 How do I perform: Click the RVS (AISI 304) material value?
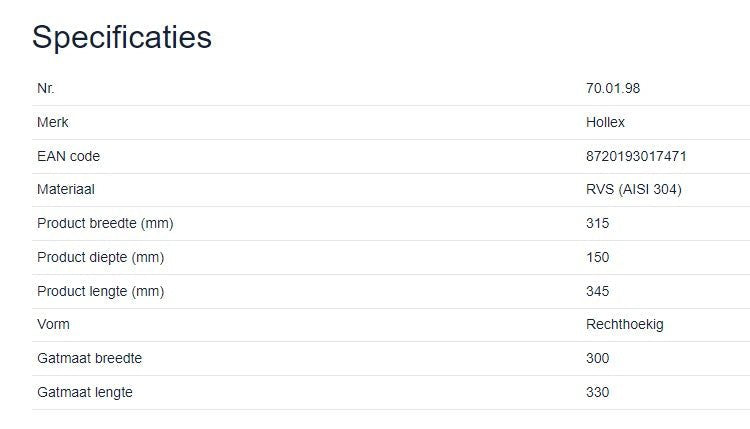point(633,189)
